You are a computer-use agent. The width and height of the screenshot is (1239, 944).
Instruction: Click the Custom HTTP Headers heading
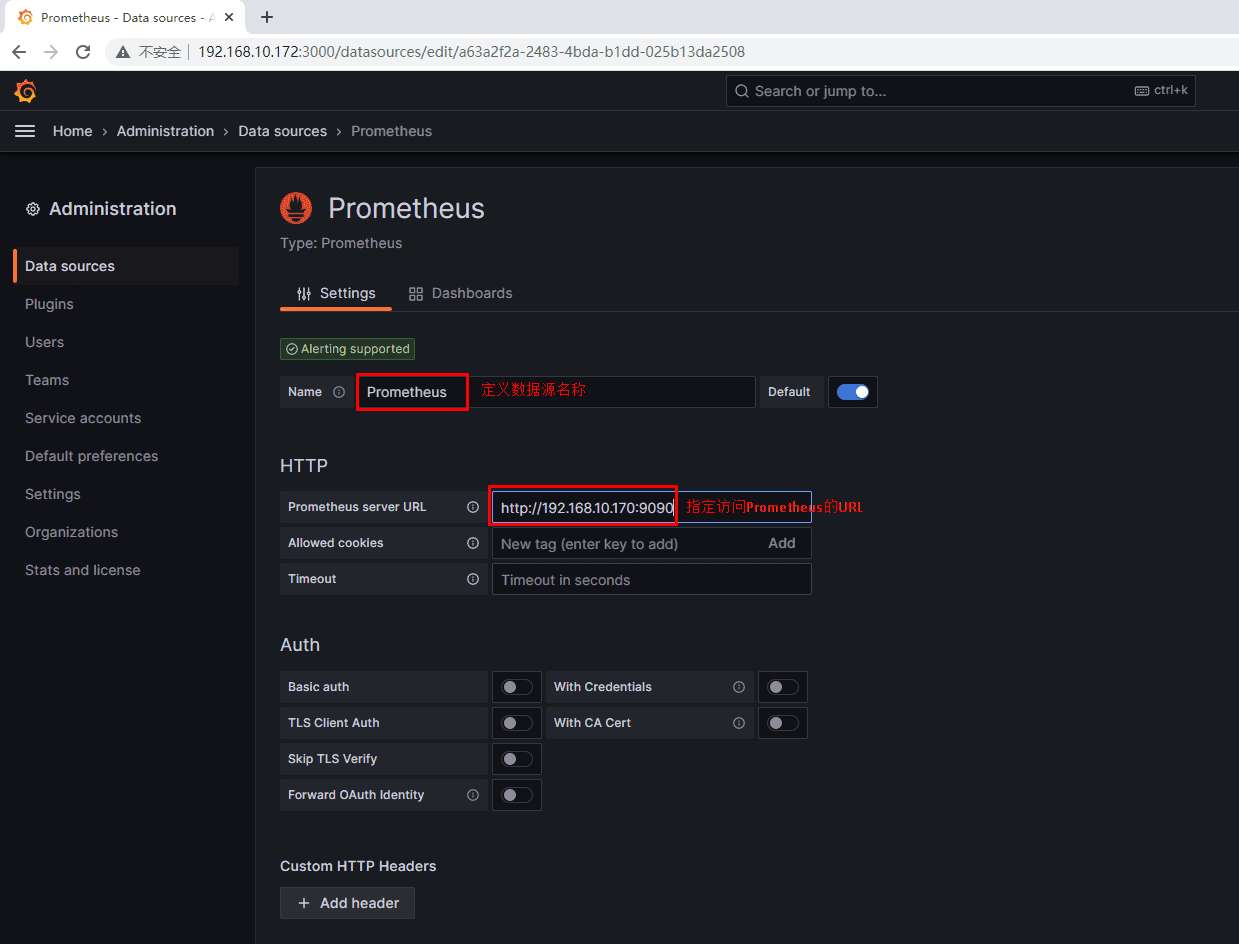click(358, 866)
